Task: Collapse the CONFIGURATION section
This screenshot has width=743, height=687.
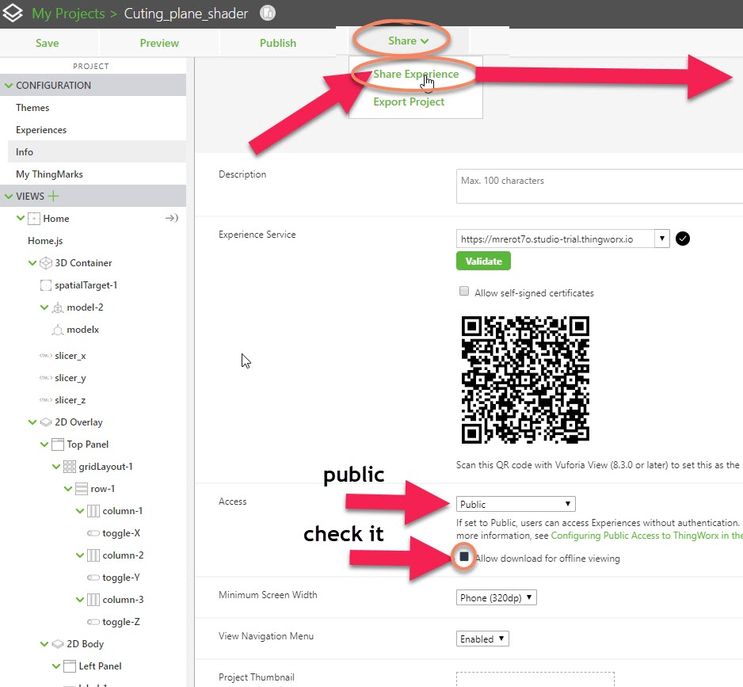Action: click(x=8, y=85)
